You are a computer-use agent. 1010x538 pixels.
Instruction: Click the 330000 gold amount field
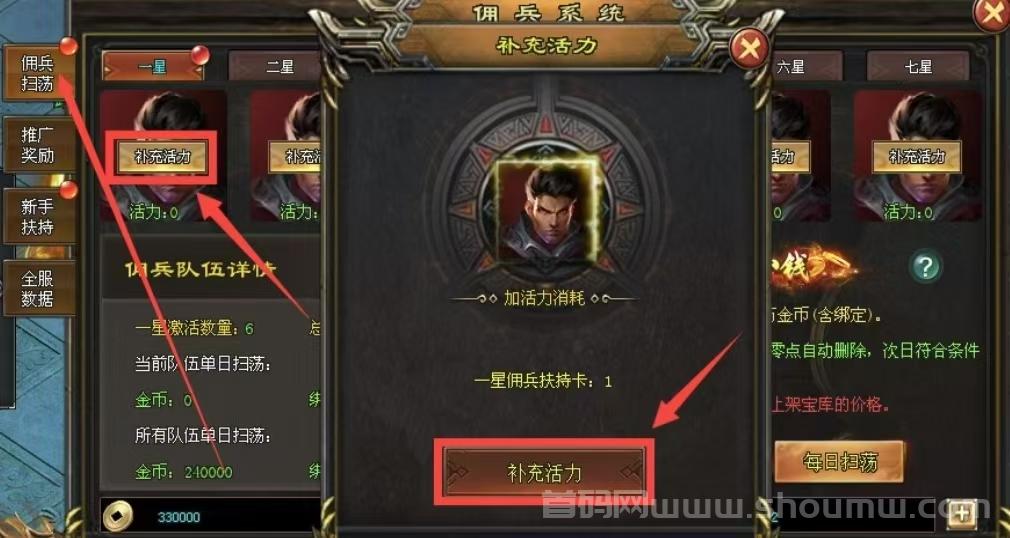(211, 517)
